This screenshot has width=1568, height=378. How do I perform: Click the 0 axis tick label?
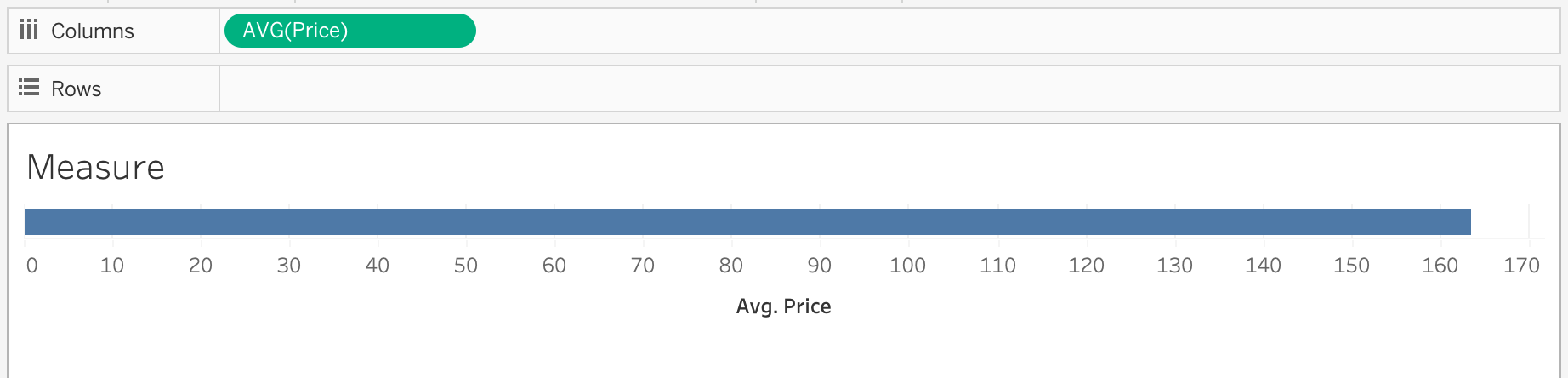(31, 266)
